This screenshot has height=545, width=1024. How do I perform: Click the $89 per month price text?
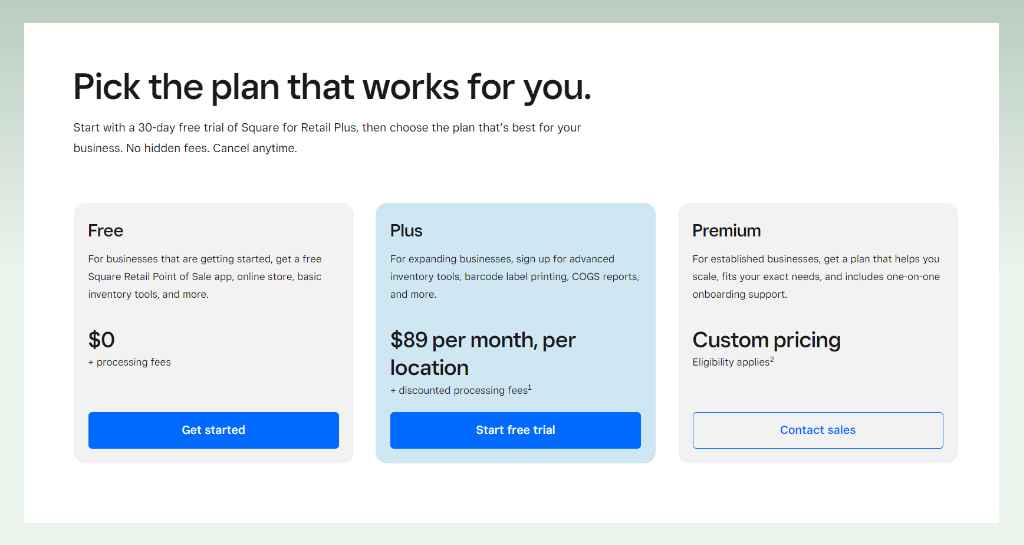click(483, 354)
